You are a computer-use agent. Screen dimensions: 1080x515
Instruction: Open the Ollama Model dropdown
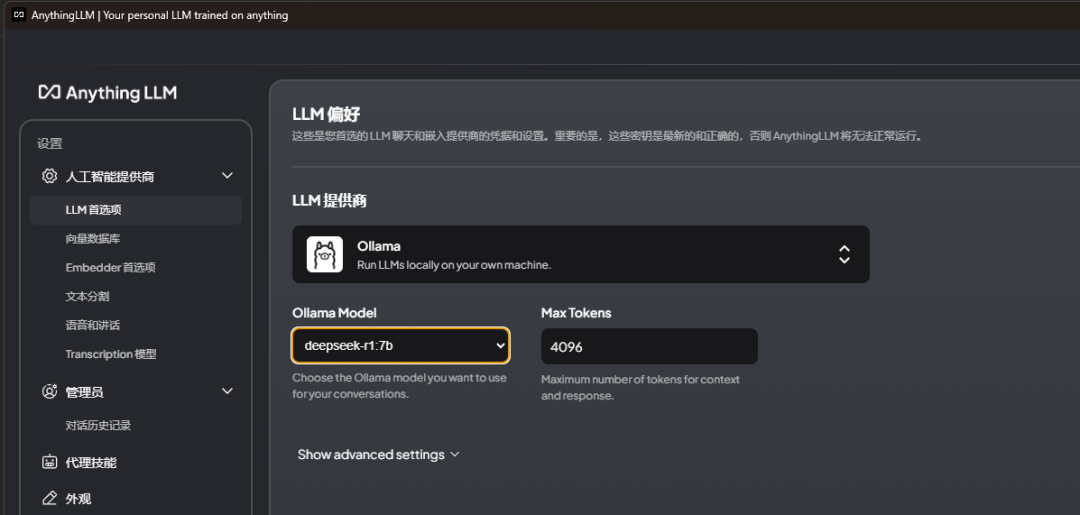[x=401, y=346]
